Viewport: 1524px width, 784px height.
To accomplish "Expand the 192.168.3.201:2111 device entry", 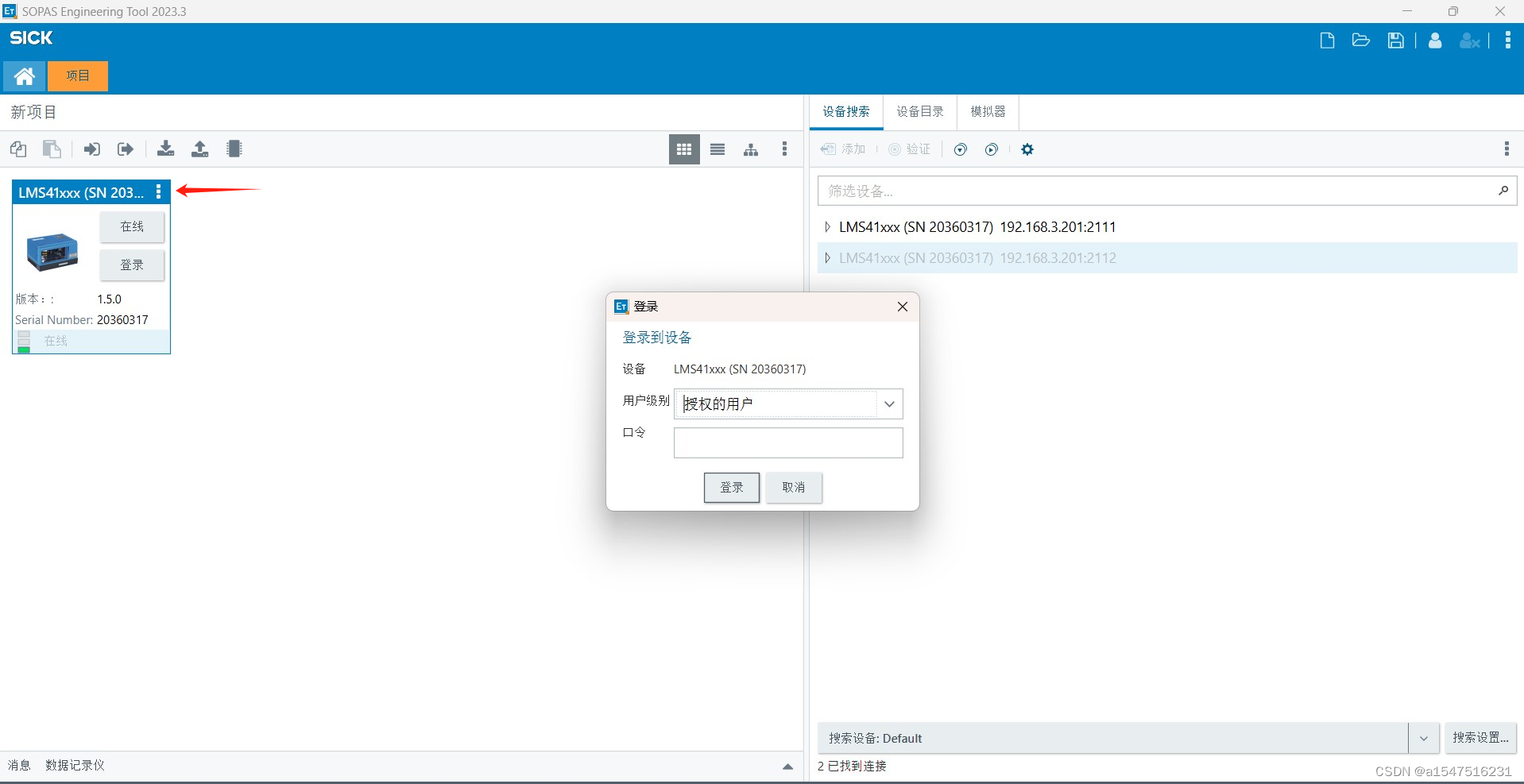I will [x=828, y=227].
